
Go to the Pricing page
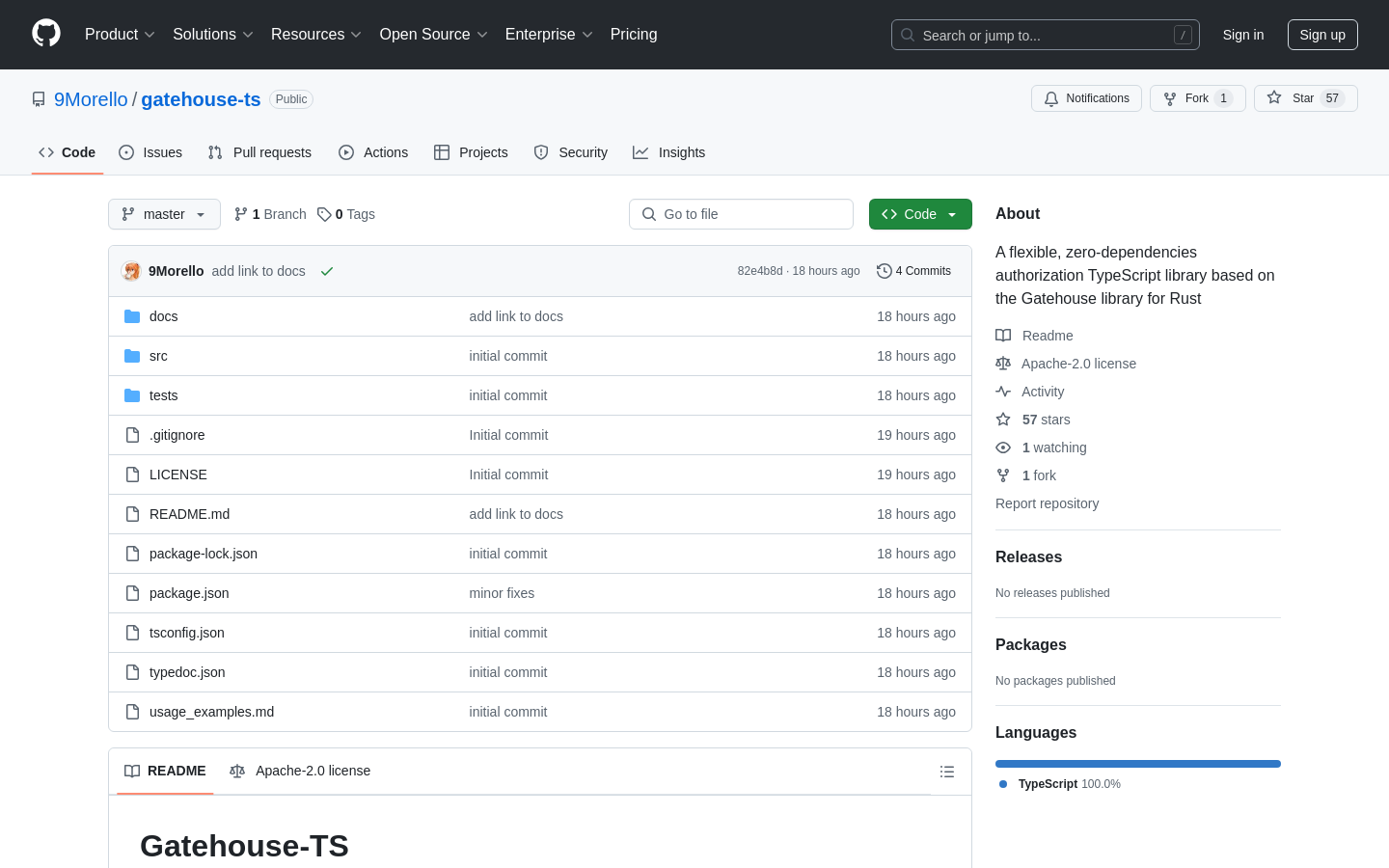[x=634, y=35]
